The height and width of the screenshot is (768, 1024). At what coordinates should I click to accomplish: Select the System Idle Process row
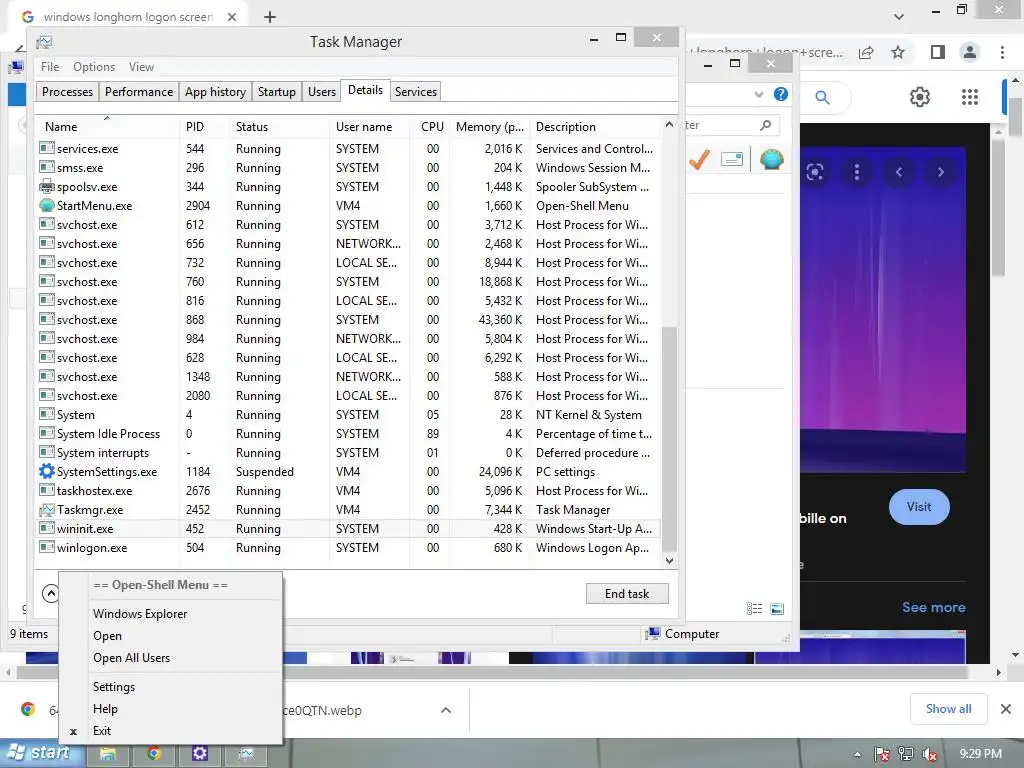(349, 434)
